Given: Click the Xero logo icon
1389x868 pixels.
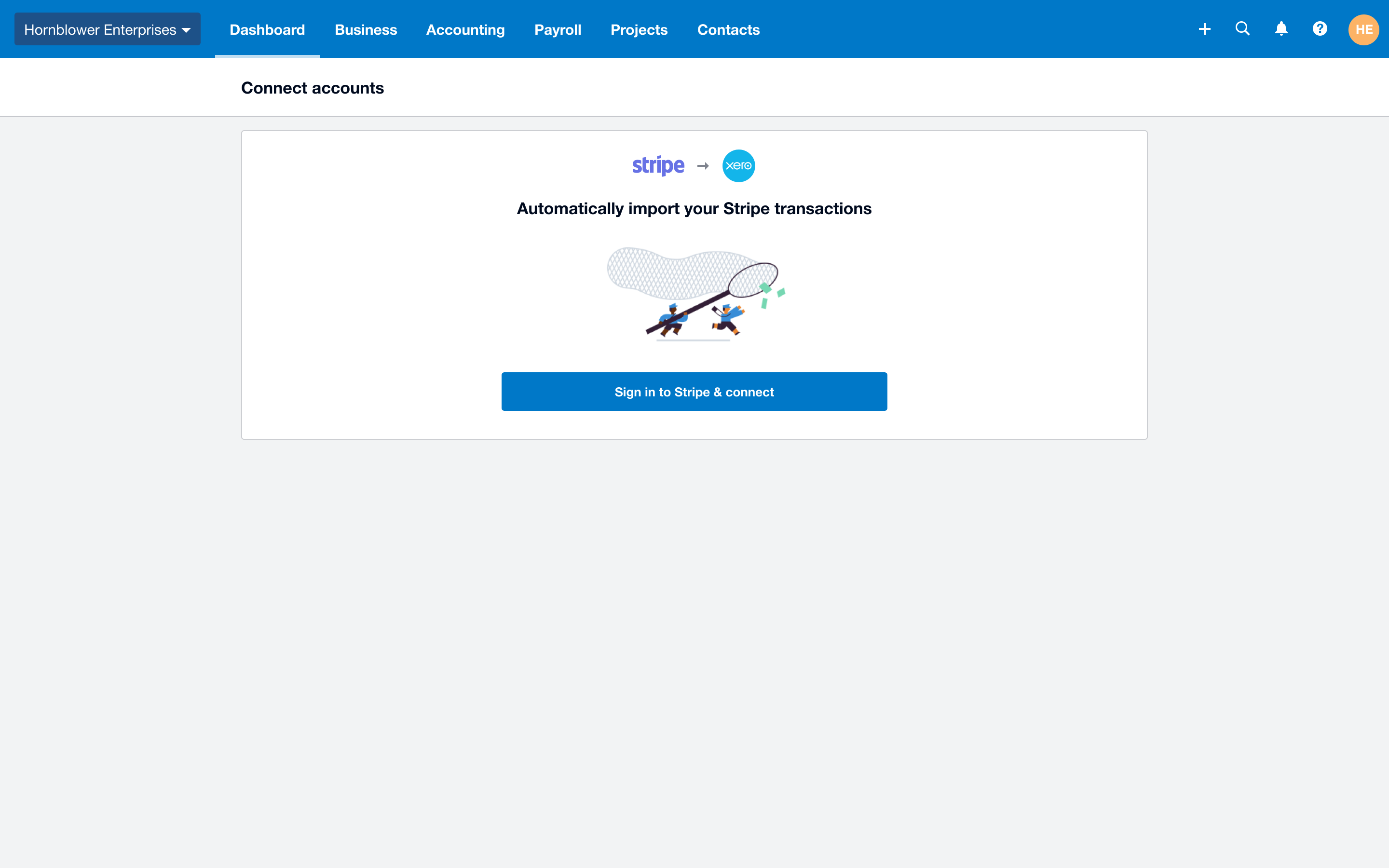Looking at the screenshot, I should (738, 165).
